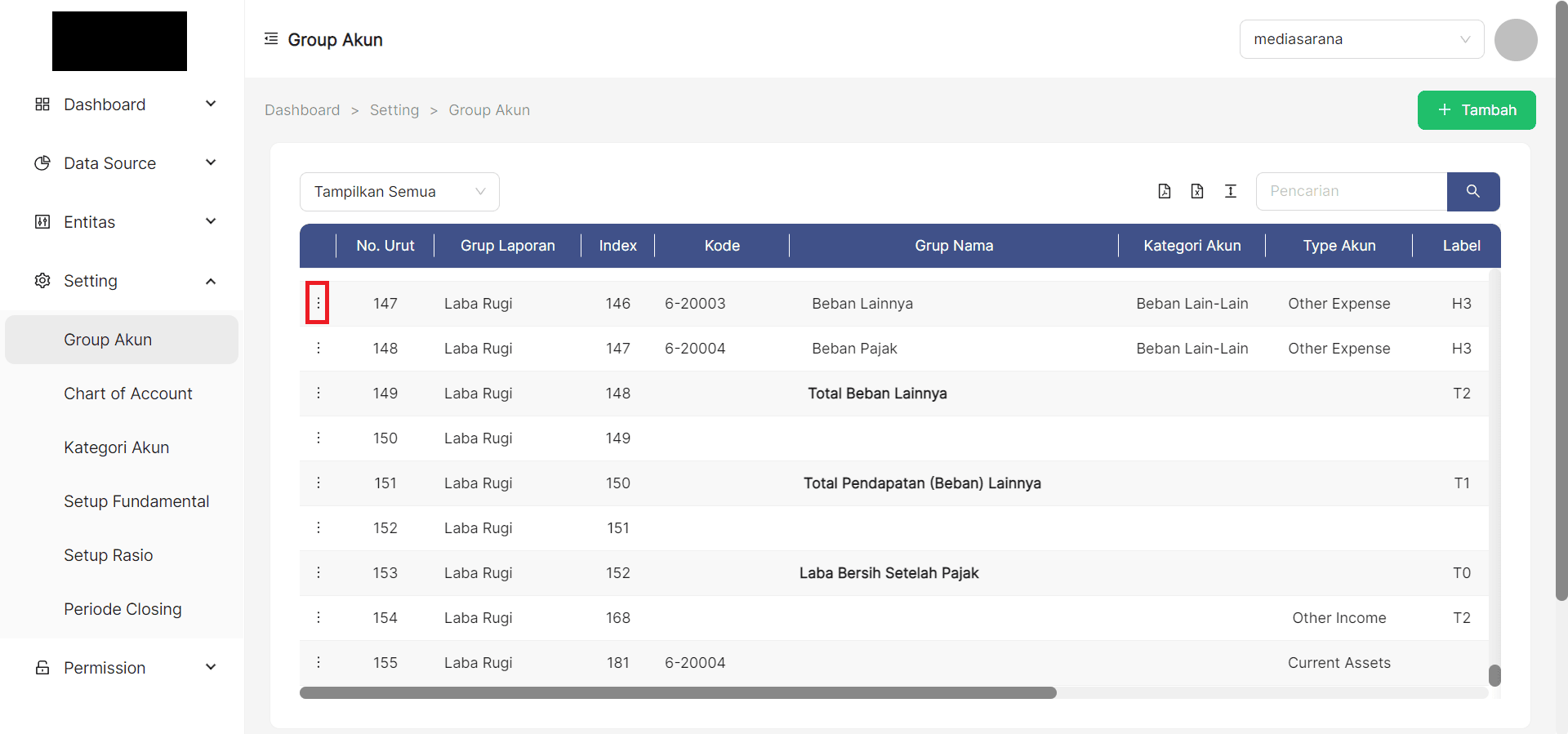Go to Periode Closing
1568x734 pixels.
(x=122, y=609)
